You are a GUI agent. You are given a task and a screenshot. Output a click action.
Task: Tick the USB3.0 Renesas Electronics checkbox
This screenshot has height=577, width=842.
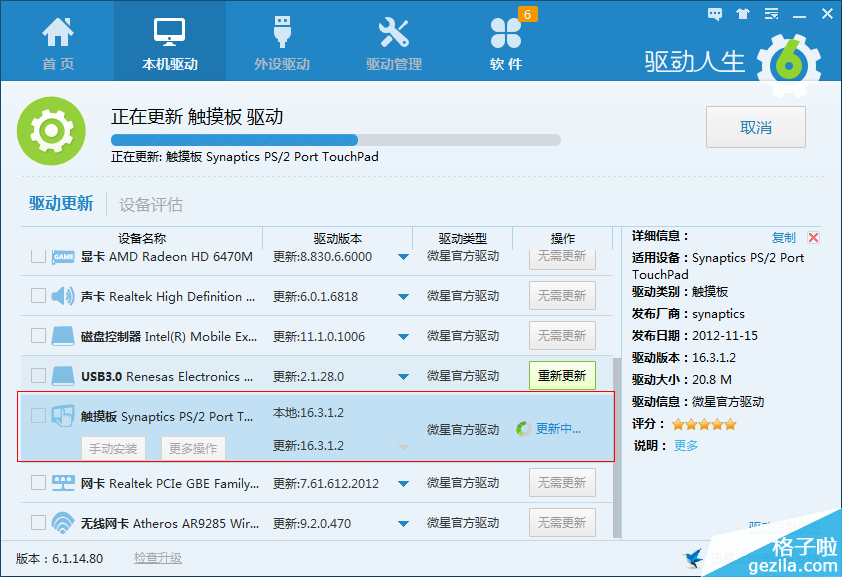[38, 376]
